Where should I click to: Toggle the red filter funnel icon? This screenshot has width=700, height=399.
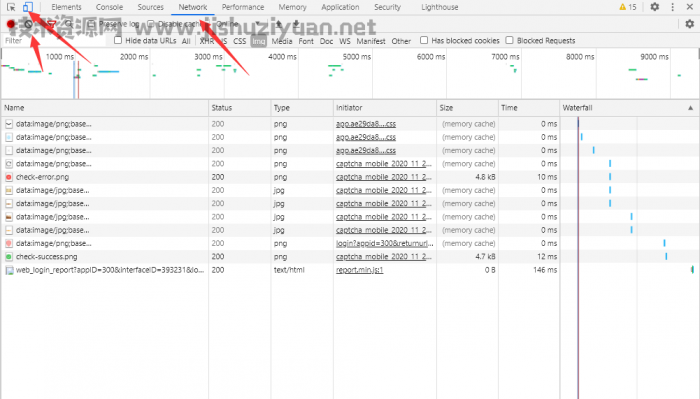[x=52, y=24]
